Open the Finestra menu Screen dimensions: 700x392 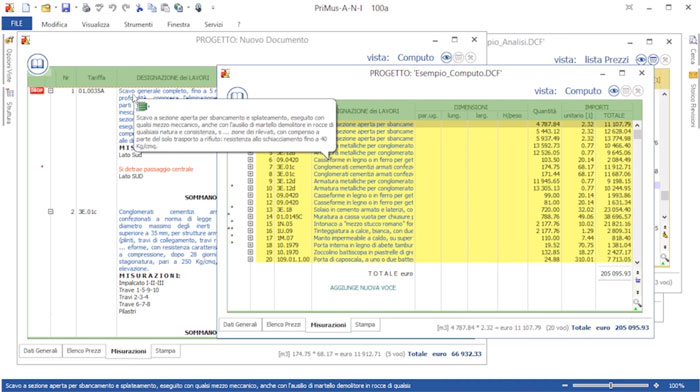[179, 25]
